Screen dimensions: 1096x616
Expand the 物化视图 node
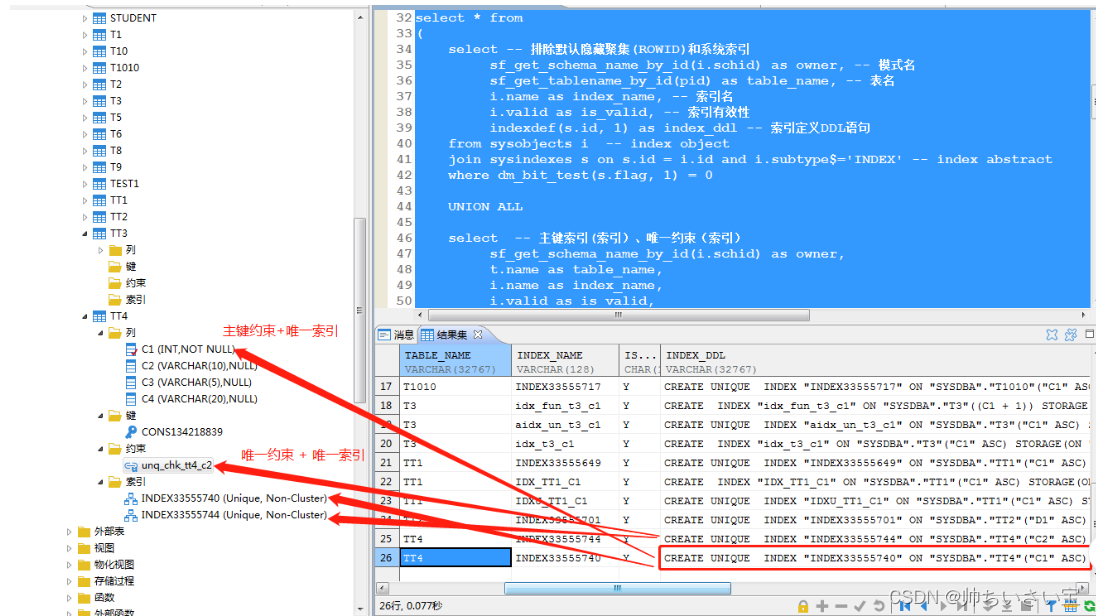[x=69, y=565]
